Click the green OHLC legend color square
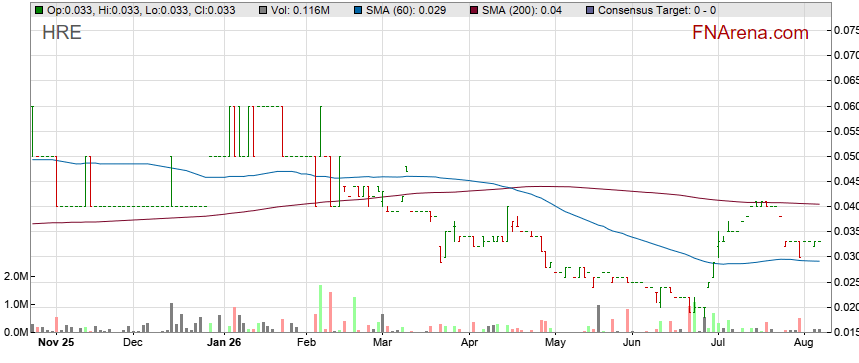859x363 pixels. click(x=38, y=10)
